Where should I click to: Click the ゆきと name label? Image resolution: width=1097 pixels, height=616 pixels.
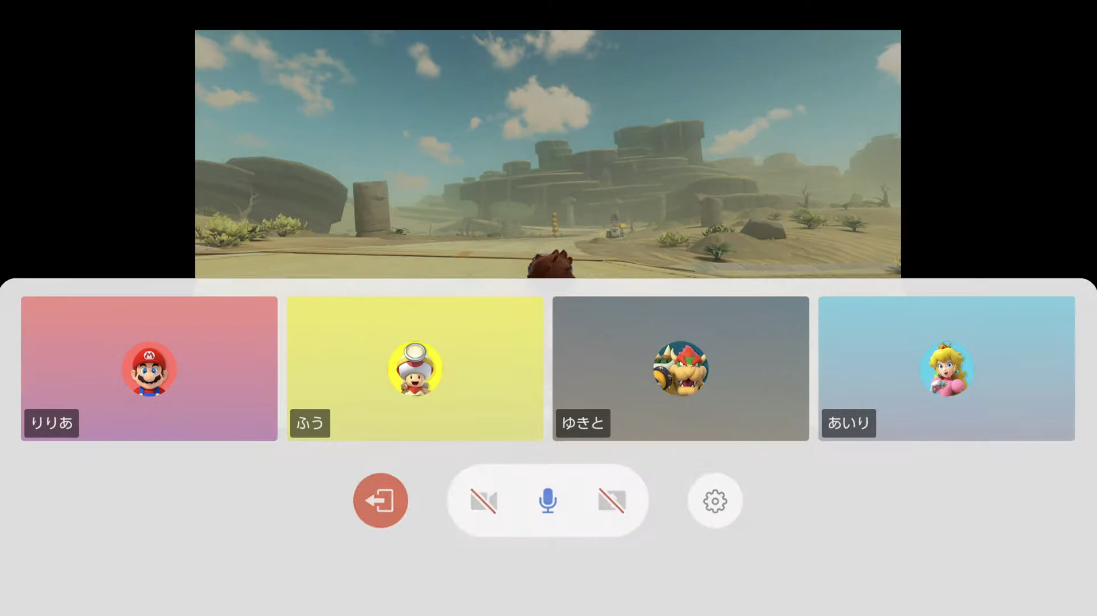(x=583, y=424)
